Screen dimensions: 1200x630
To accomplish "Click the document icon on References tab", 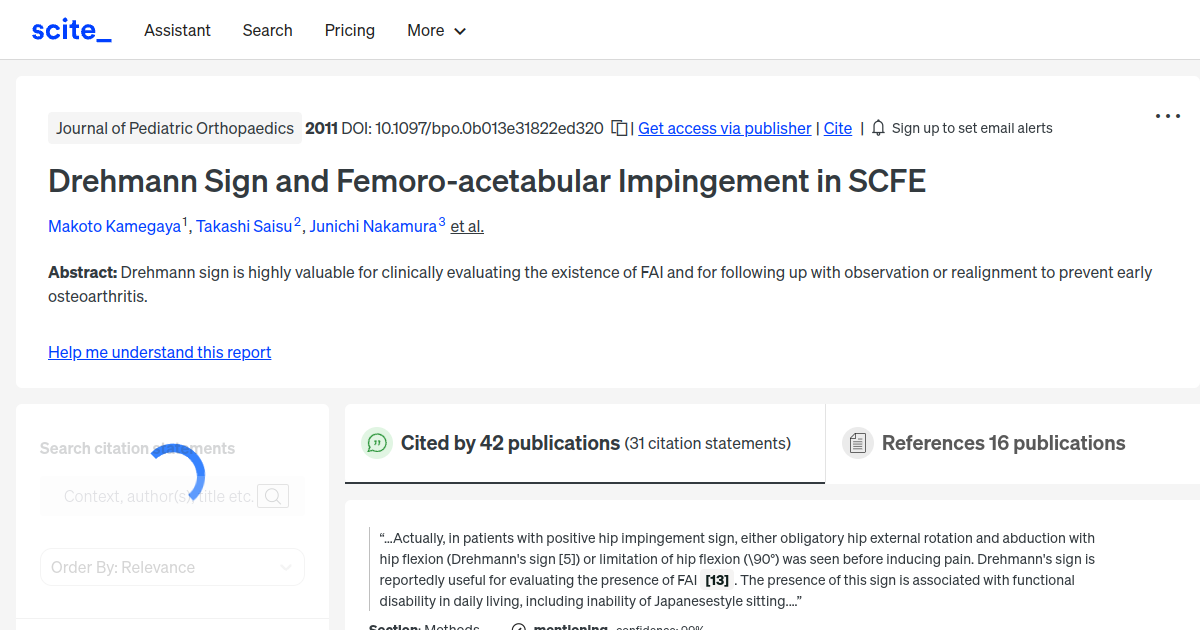I will pyautogui.click(x=858, y=442).
